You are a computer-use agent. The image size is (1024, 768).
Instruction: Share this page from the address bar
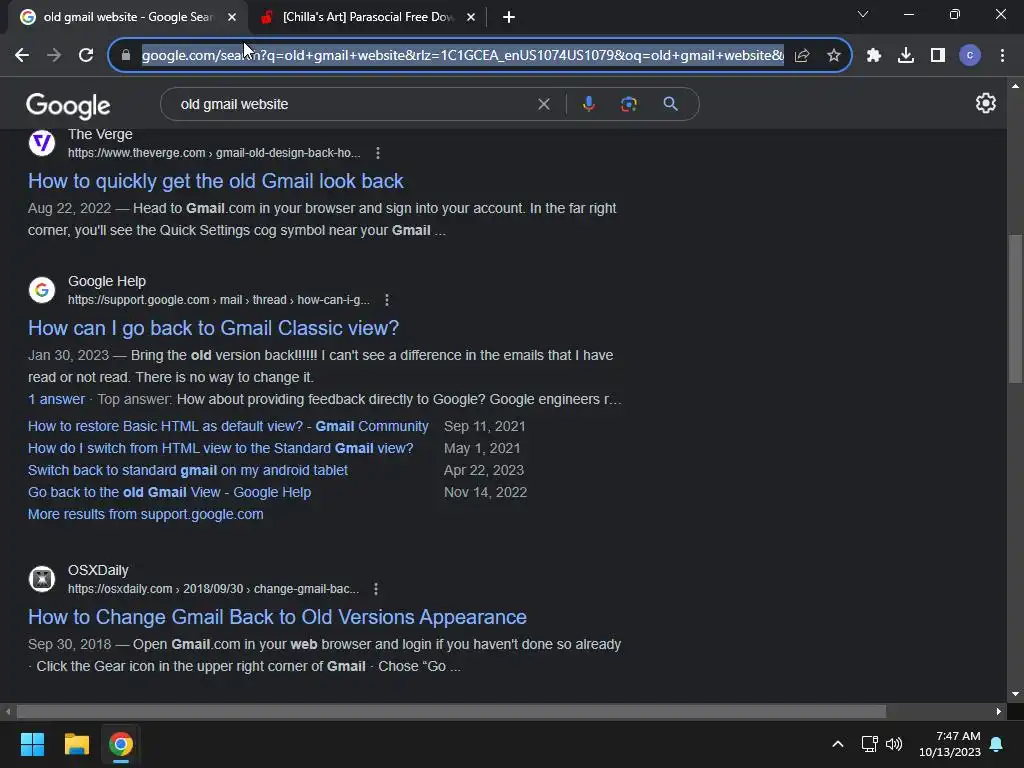click(x=802, y=56)
